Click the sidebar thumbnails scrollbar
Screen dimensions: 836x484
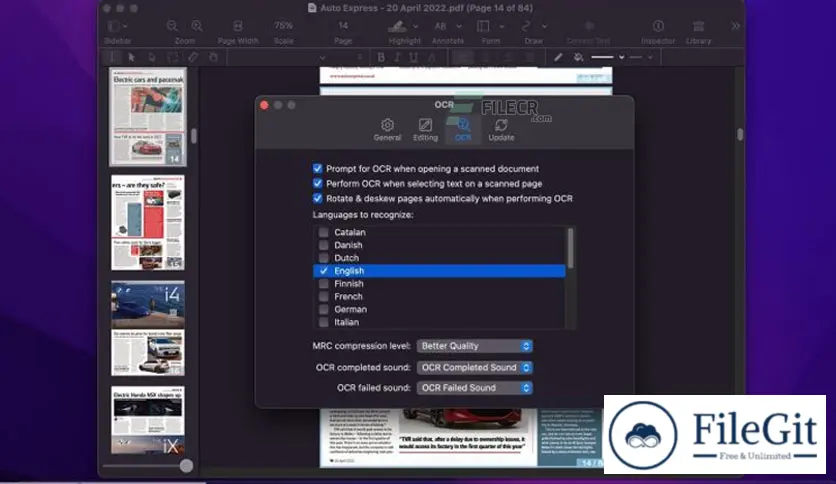(194, 136)
